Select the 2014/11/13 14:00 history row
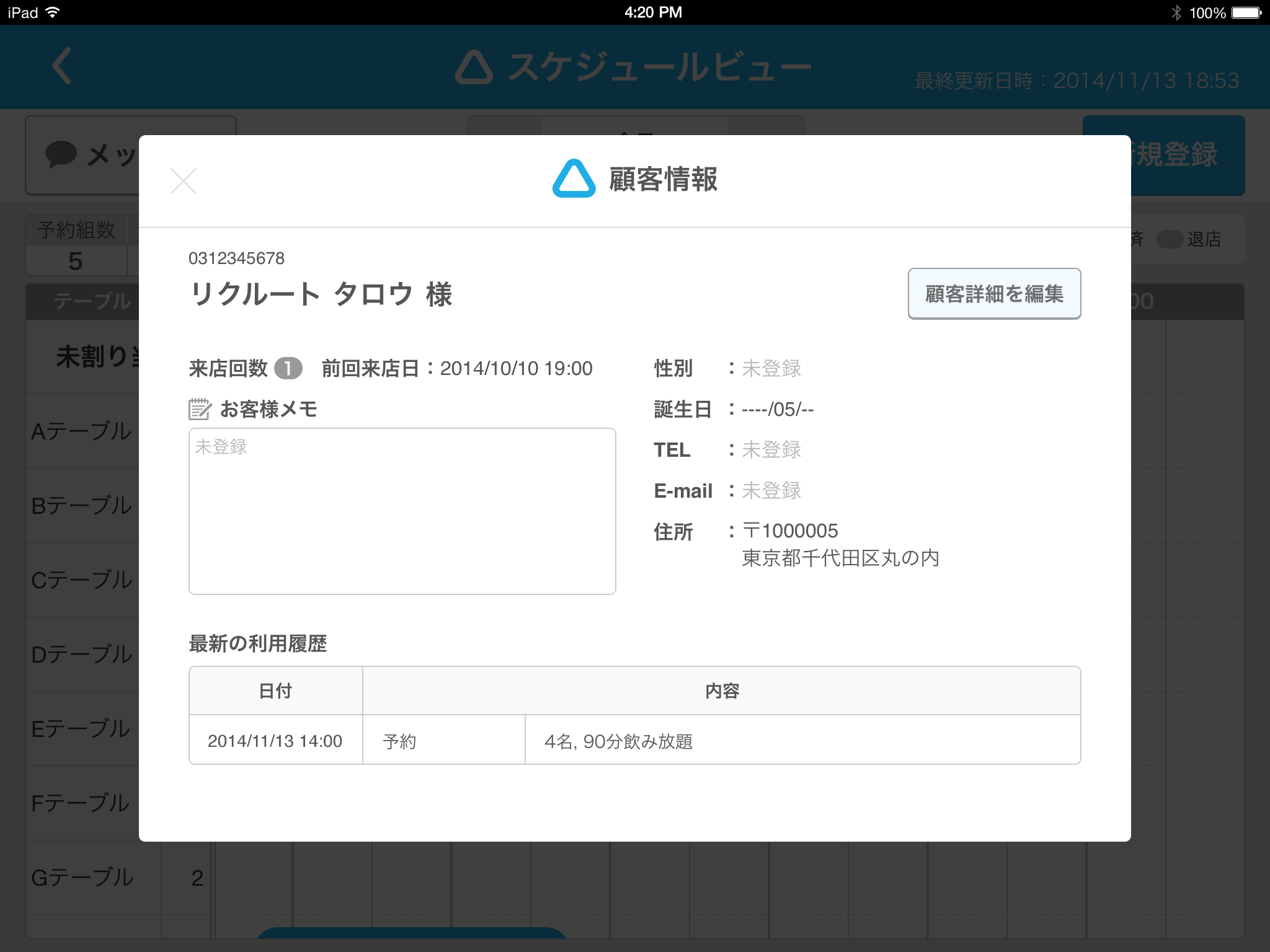 (x=275, y=741)
